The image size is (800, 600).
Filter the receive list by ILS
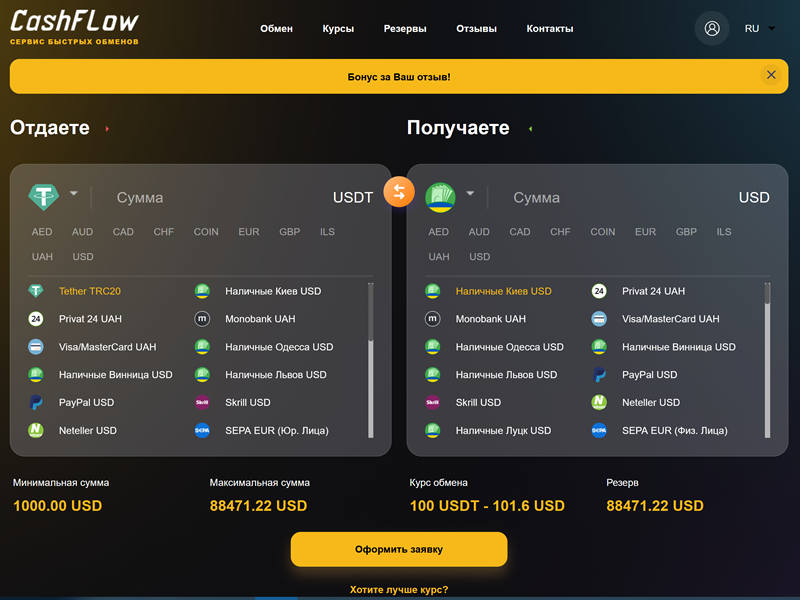tap(724, 232)
